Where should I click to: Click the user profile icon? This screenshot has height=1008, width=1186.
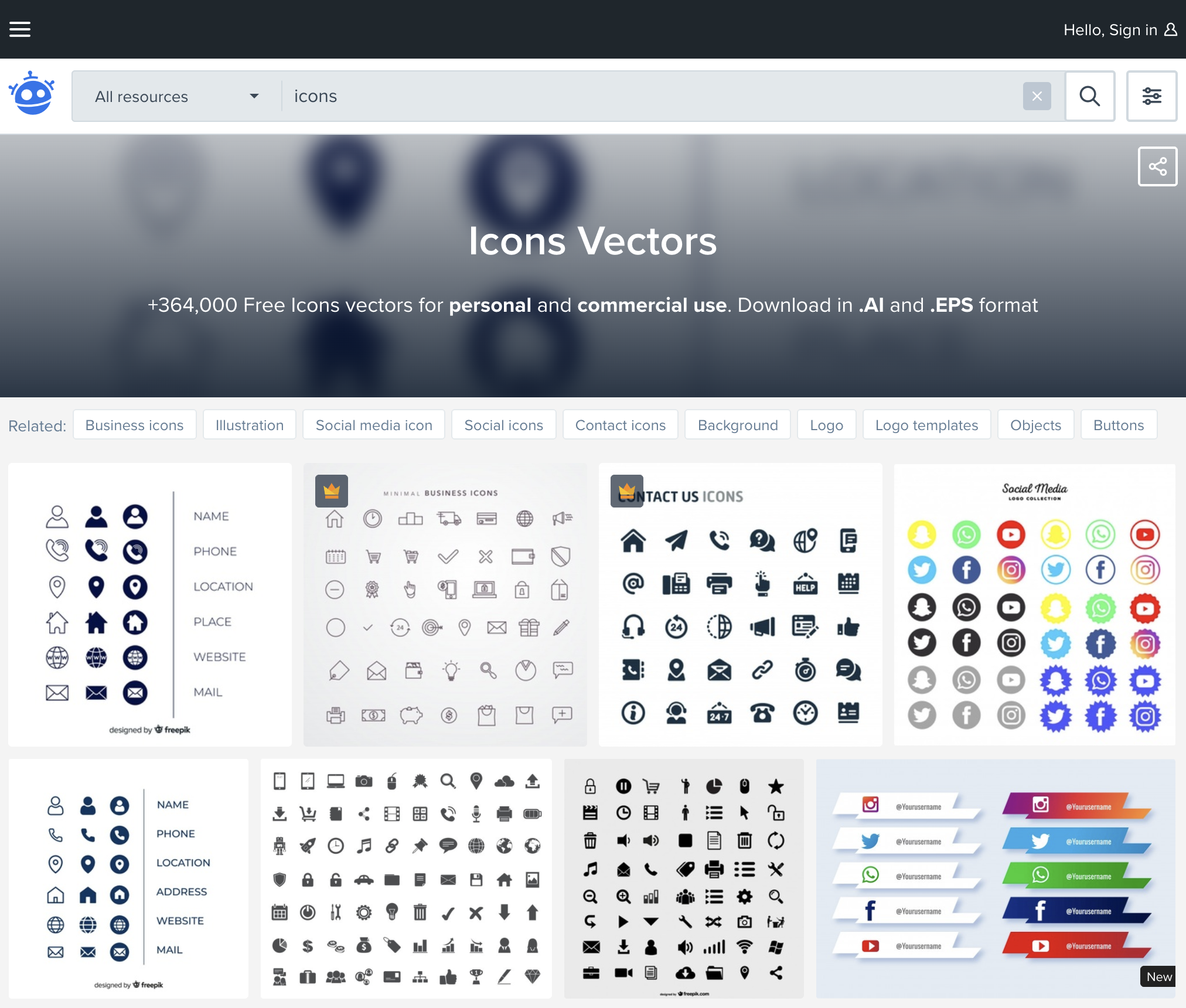click(1171, 29)
